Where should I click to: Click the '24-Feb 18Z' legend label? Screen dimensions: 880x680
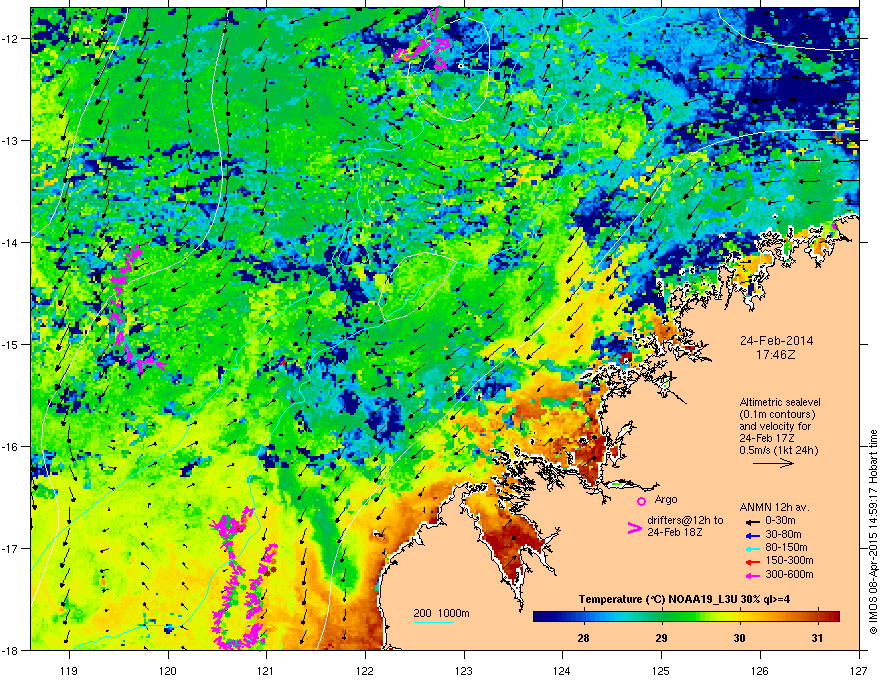click(x=673, y=532)
